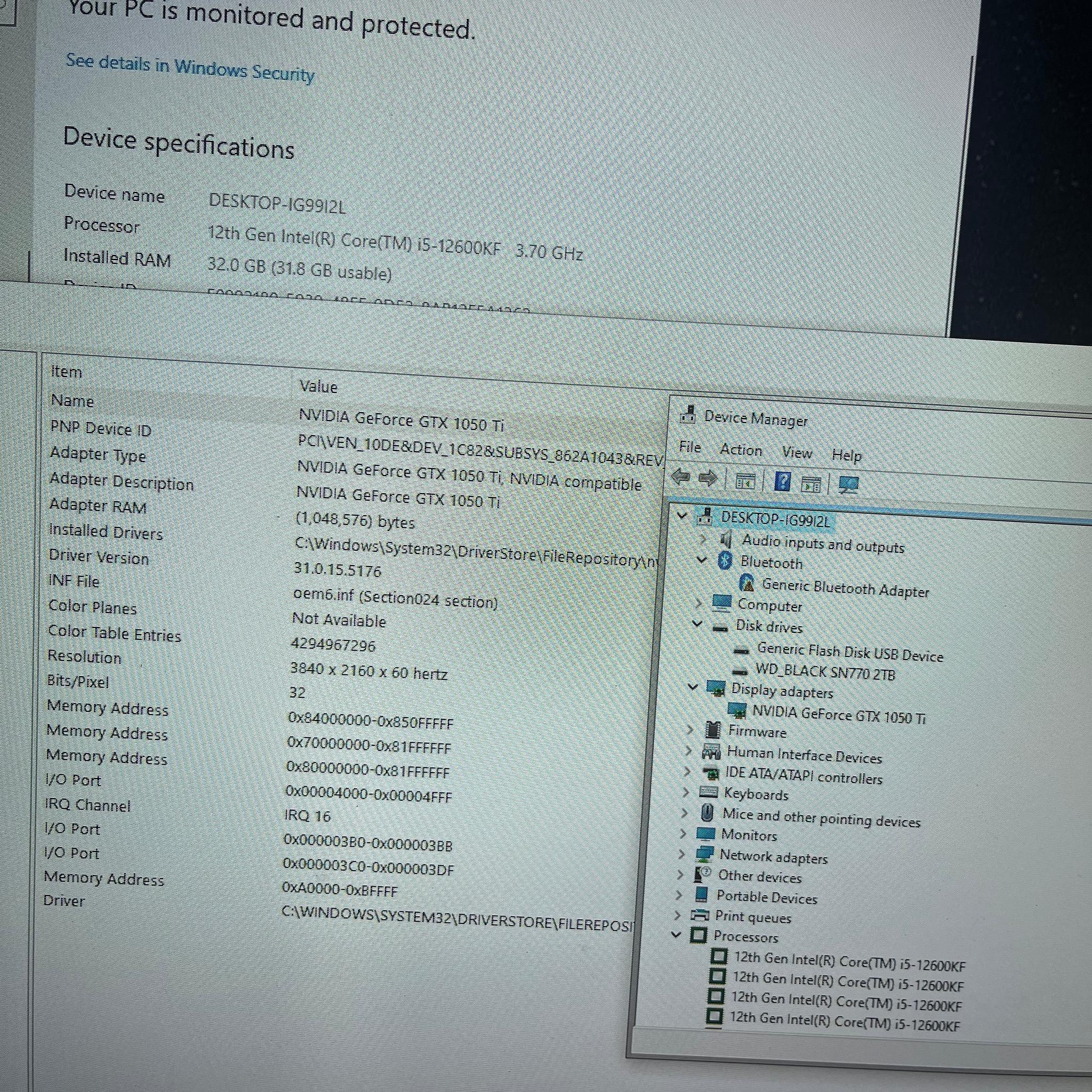Select the Resolution value 3840 x 2160 x 60 hertz
Viewport: 1092px width, 1092px height.
point(368,671)
